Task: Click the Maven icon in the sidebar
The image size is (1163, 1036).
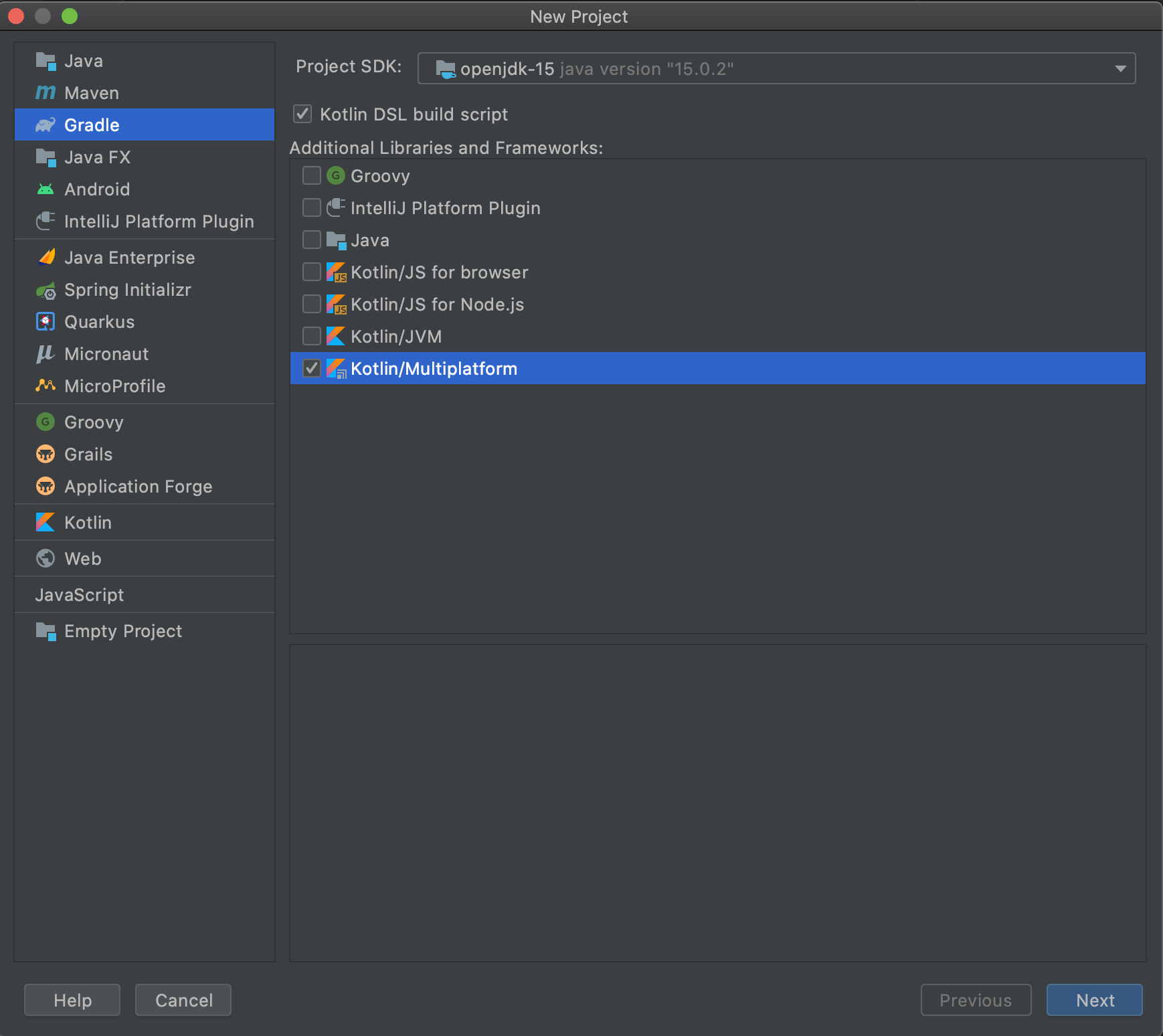Action: pos(46,93)
